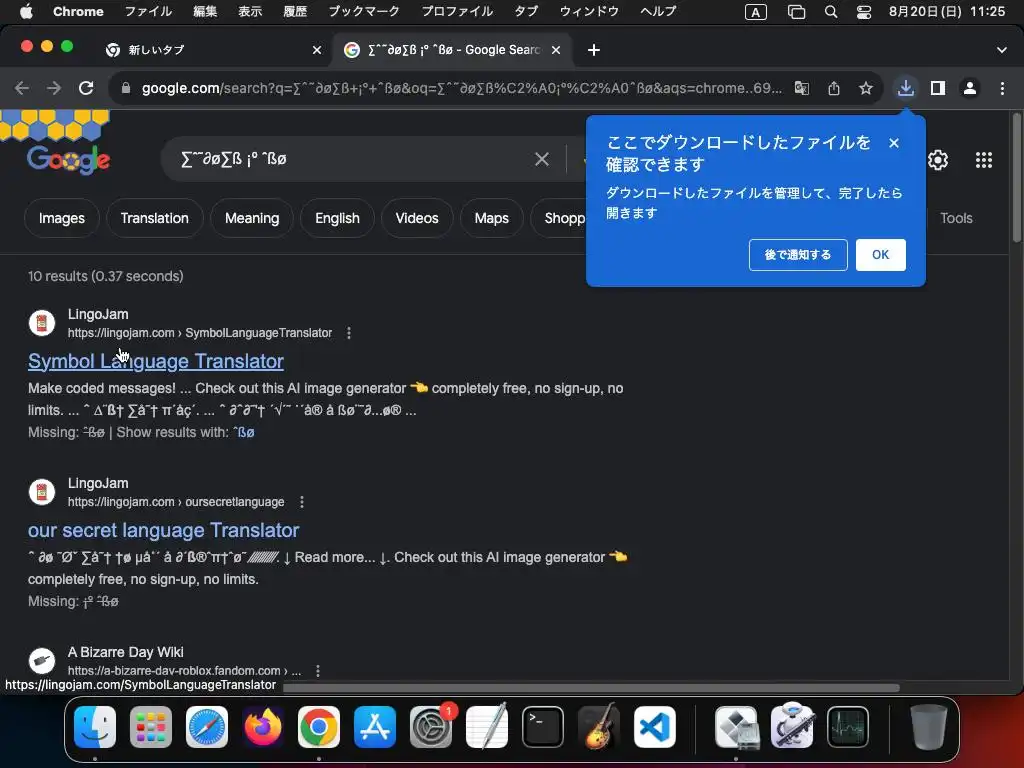
Task: Filter results by Images
Action: point(61,218)
